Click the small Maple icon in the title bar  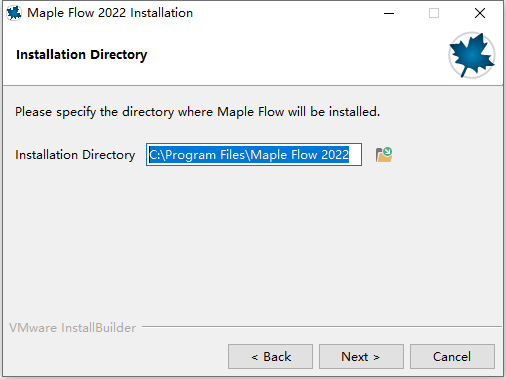[x=14, y=13]
